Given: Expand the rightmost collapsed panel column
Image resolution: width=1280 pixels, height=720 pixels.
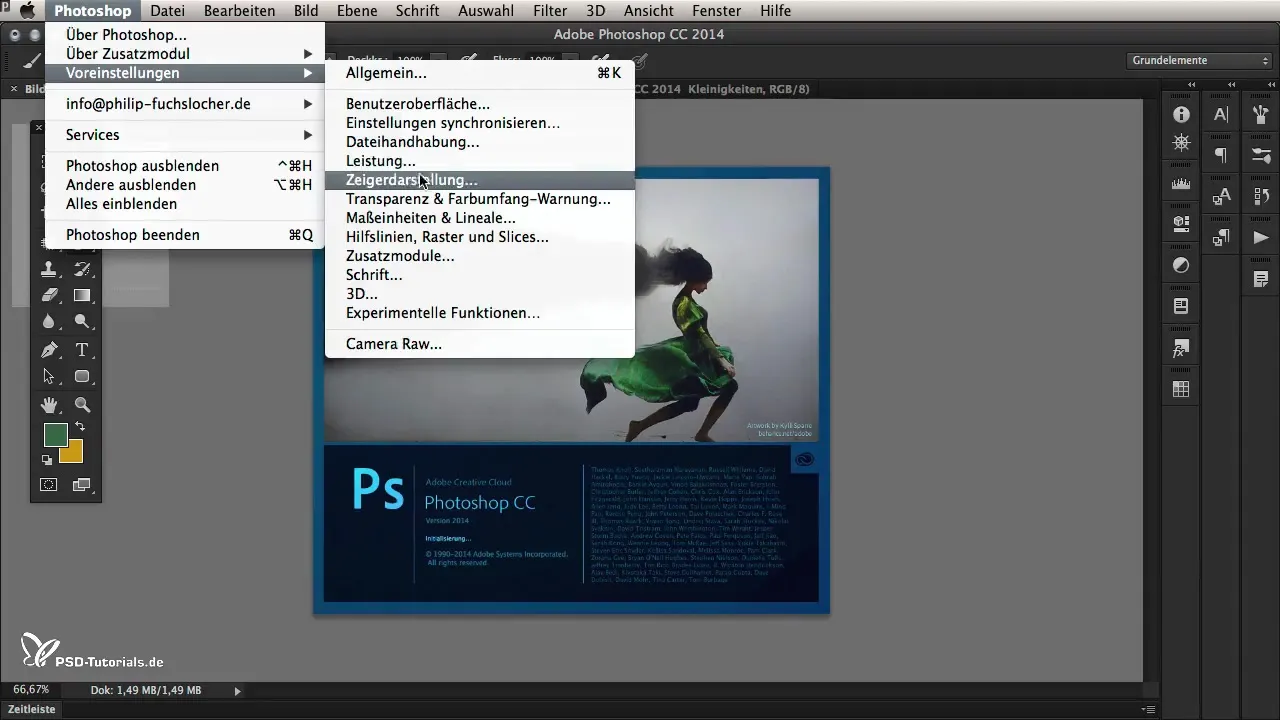Looking at the screenshot, I should click(1271, 85).
